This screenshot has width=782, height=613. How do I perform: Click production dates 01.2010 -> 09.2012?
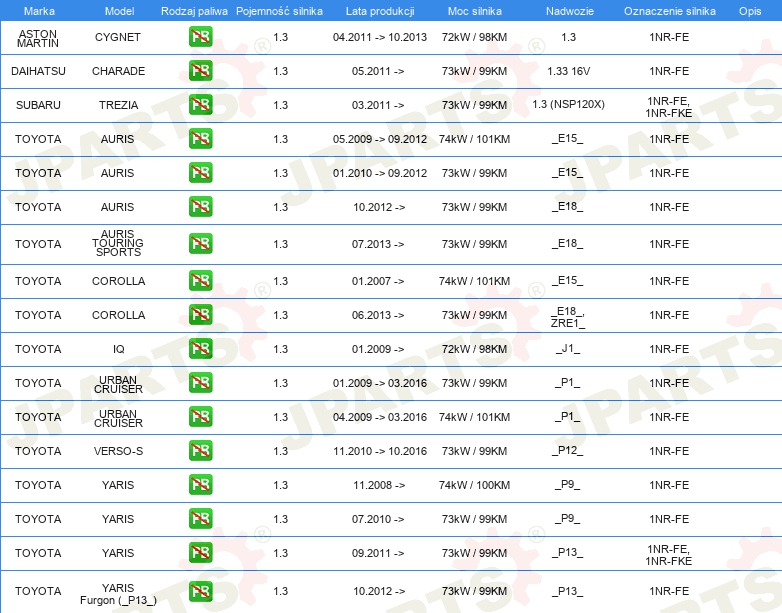pos(380,173)
